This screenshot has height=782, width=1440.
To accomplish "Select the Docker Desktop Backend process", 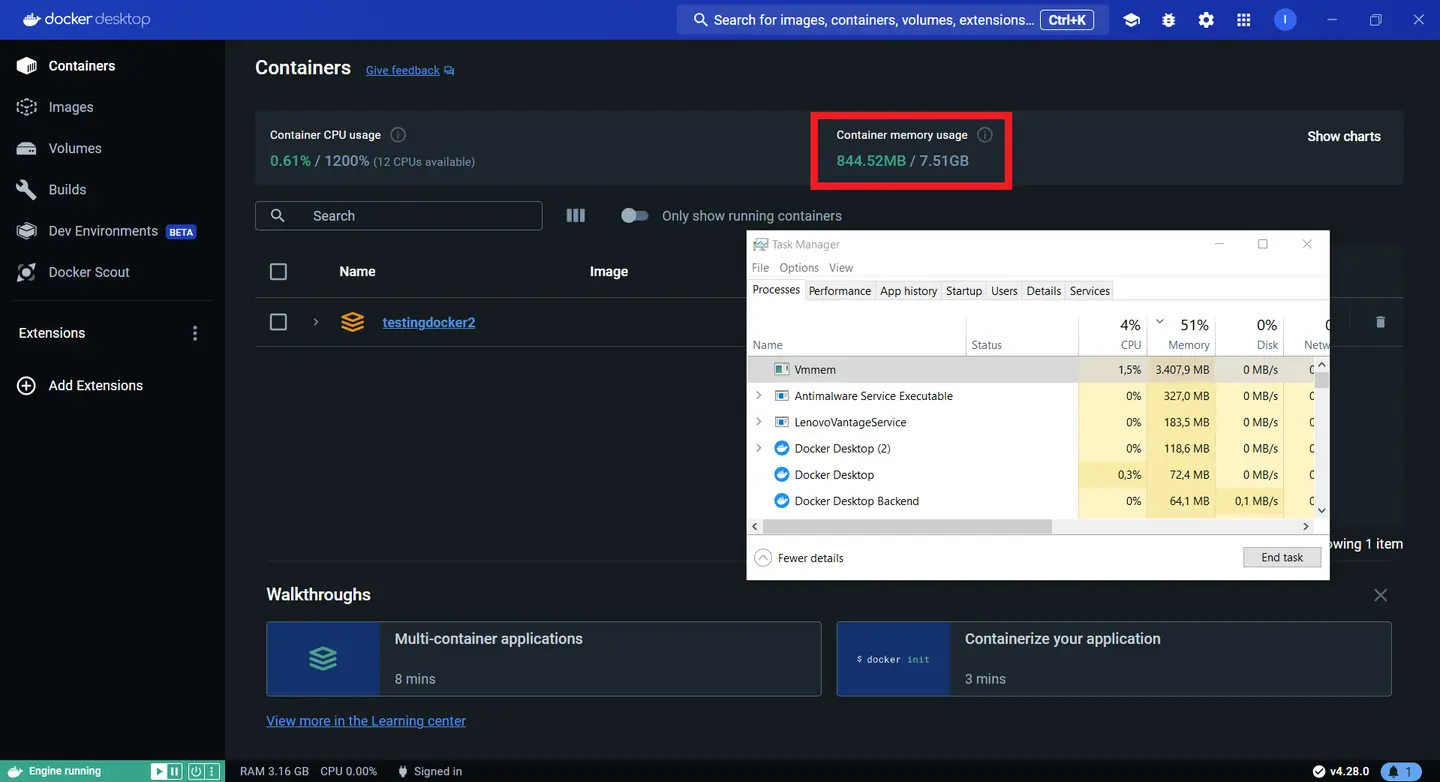I will (x=1031, y=501).
